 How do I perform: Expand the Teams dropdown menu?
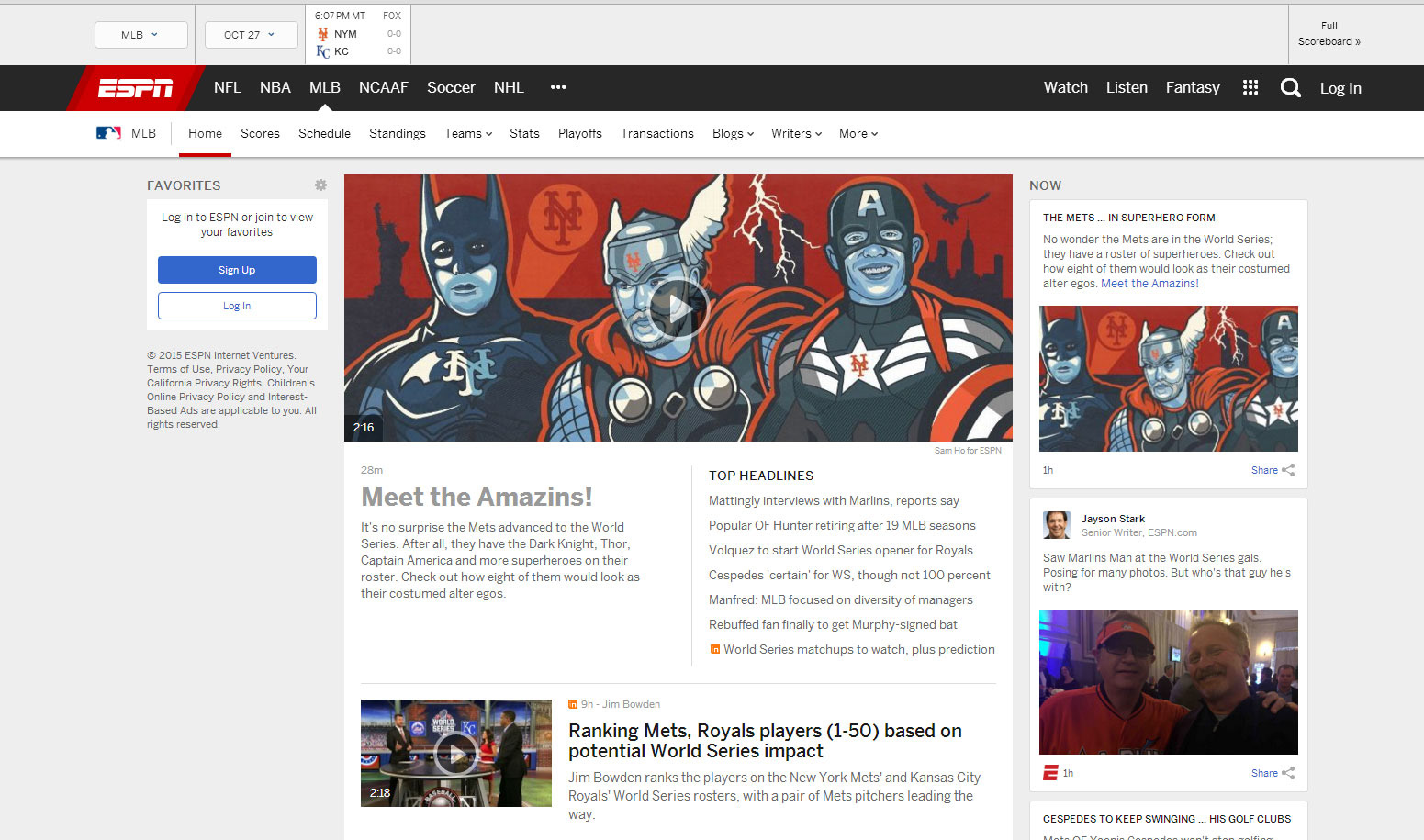[468, 133]
